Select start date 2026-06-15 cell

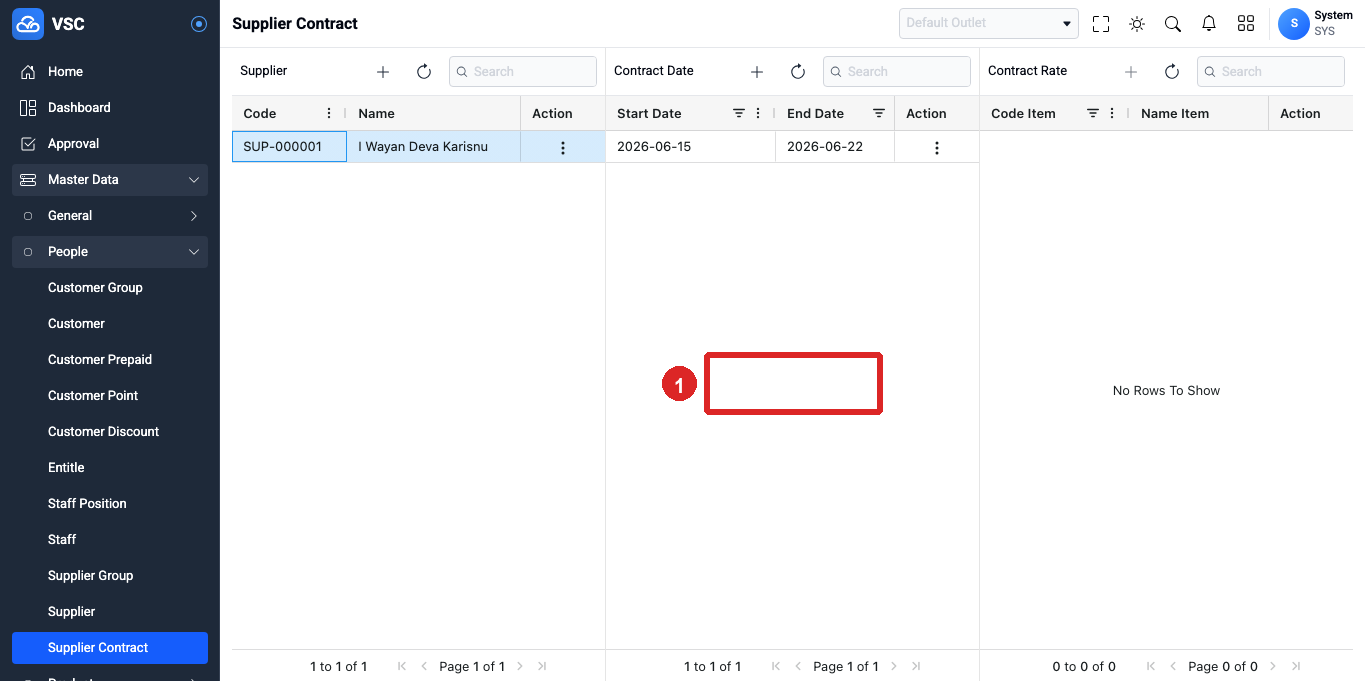click(691, 147)
